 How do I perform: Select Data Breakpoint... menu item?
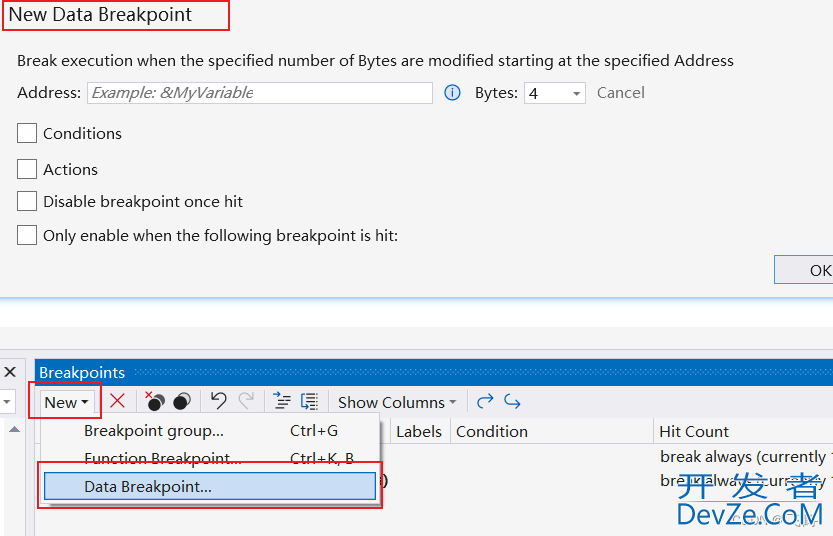[210, 487]
